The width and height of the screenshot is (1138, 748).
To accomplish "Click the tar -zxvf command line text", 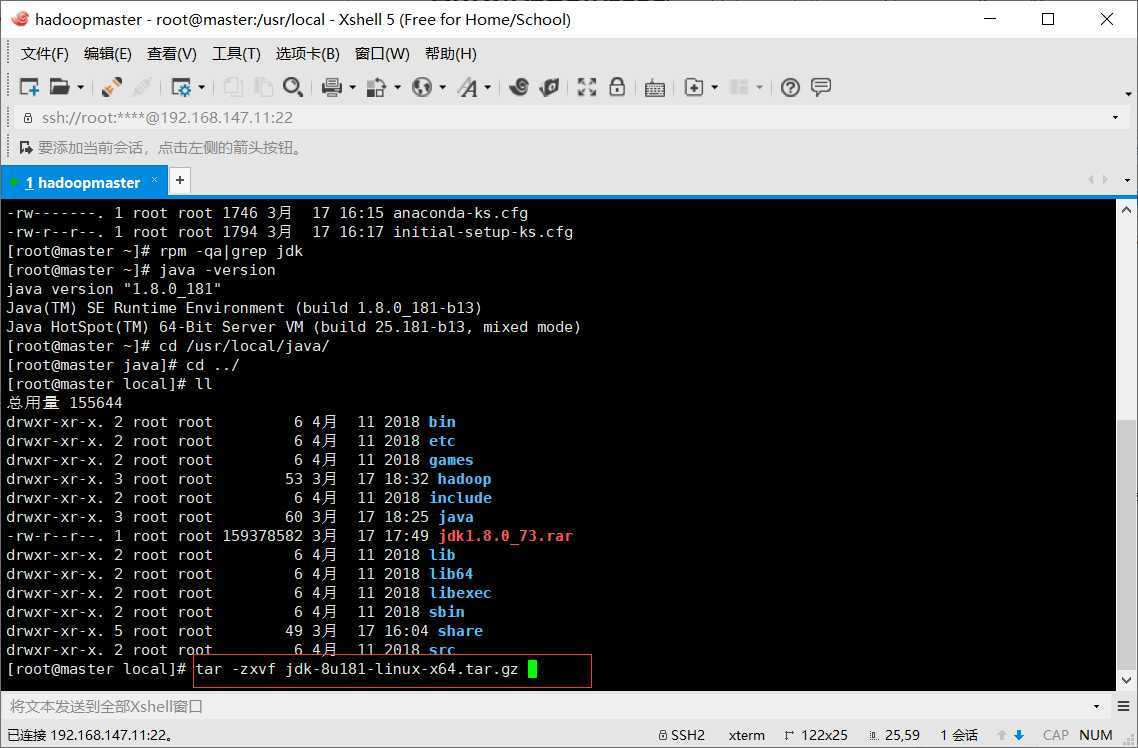I will coord(356,669).
